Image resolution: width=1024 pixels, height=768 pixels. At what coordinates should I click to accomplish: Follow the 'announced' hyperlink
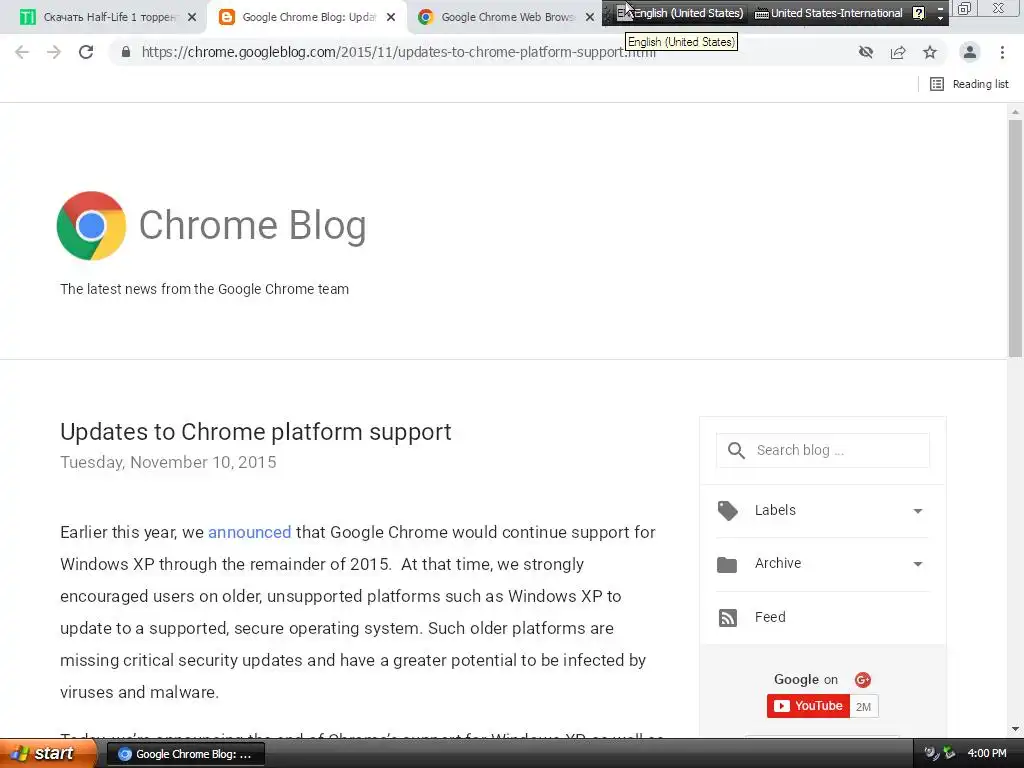point(249,532)
